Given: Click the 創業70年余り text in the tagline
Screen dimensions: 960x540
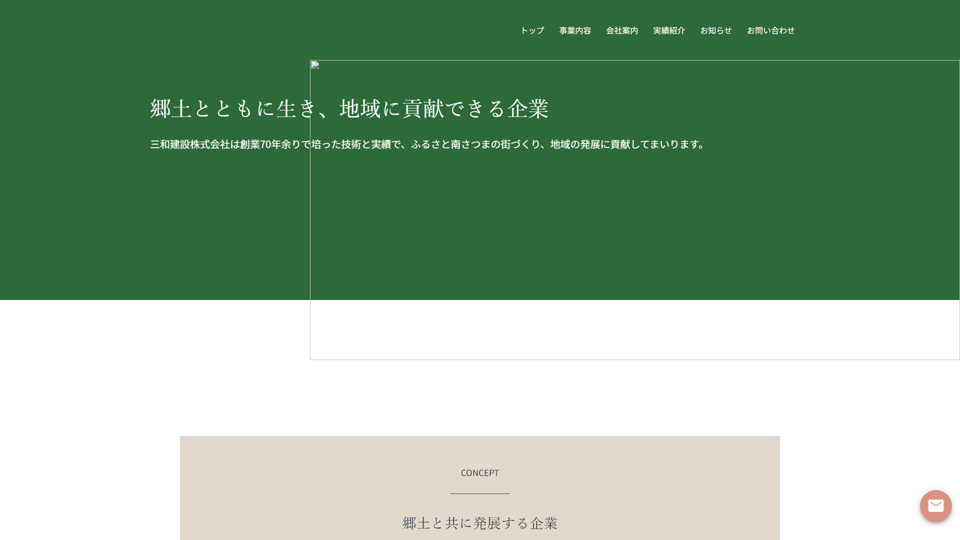Looking at the screenshot, I should 270,144.
